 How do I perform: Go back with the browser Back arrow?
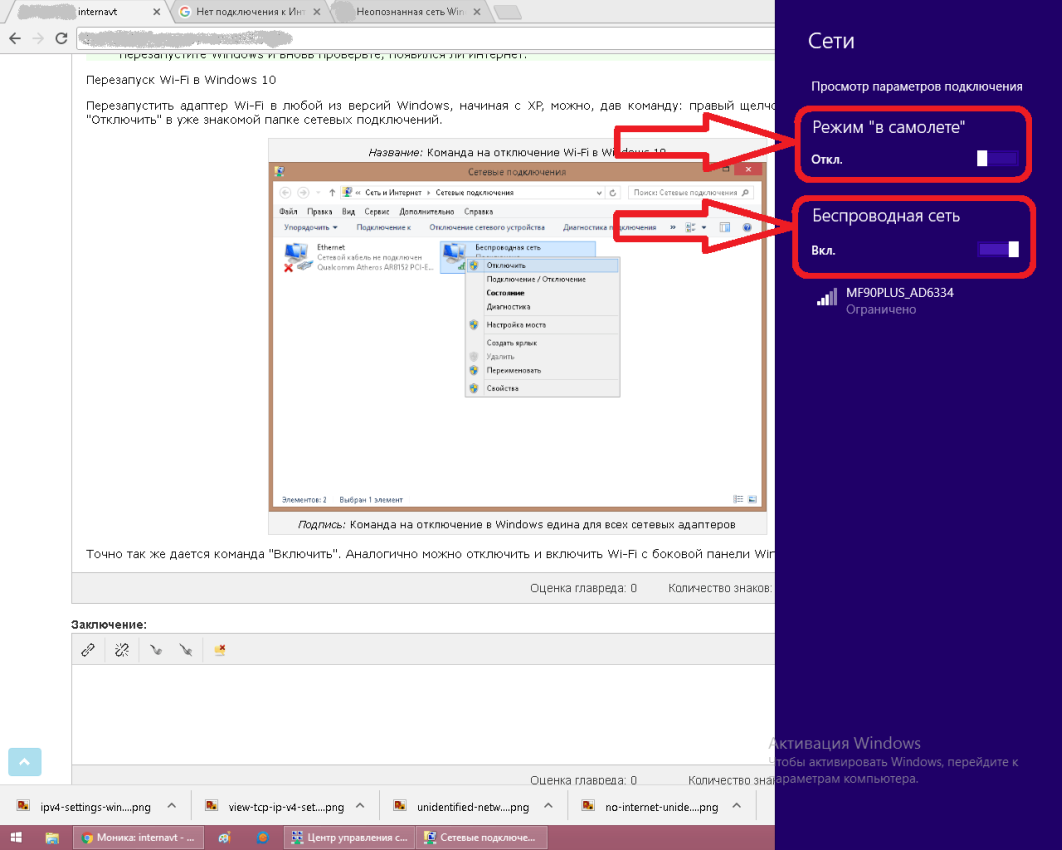15,39
